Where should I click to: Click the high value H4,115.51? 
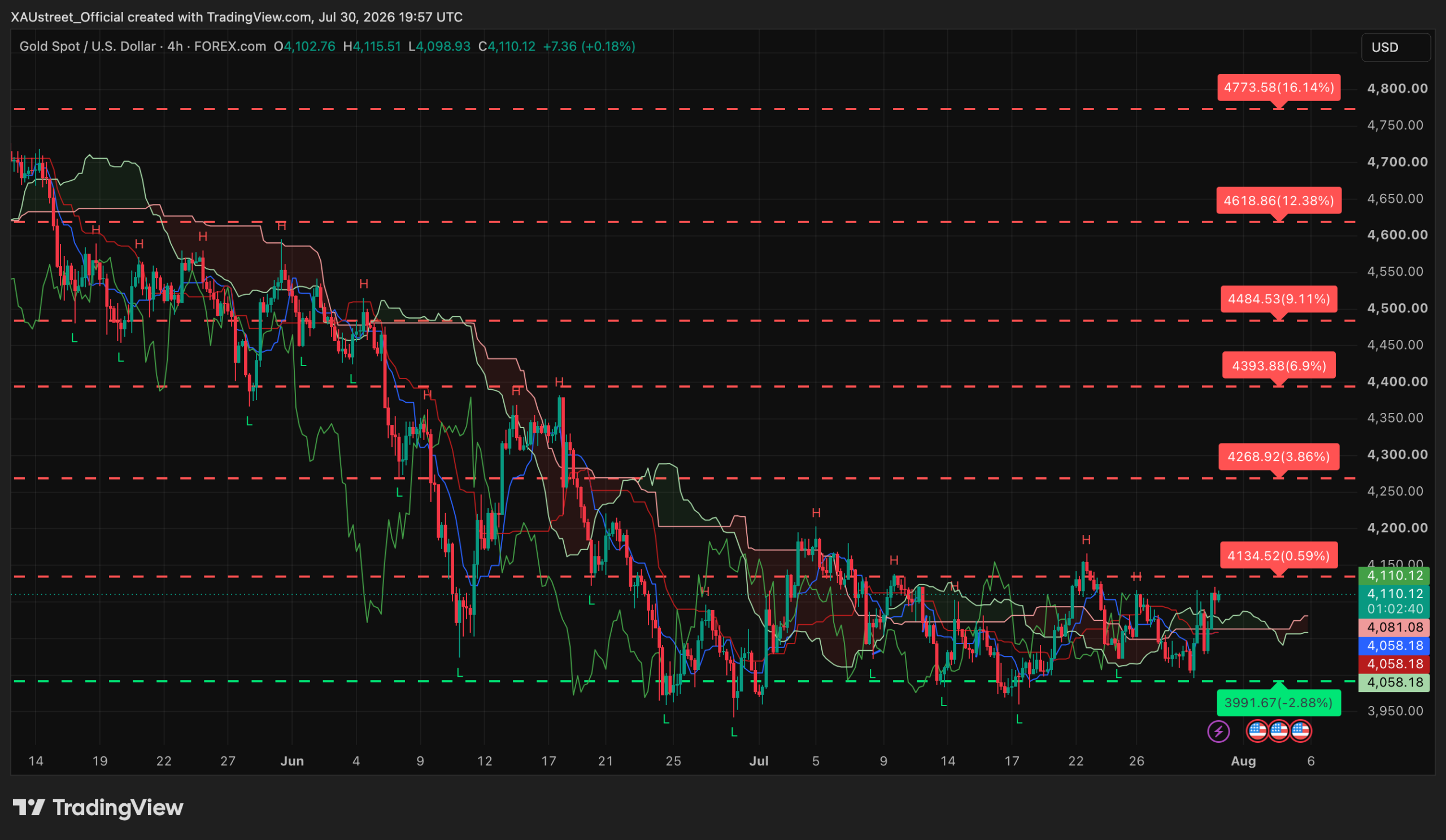coord(372,46)
